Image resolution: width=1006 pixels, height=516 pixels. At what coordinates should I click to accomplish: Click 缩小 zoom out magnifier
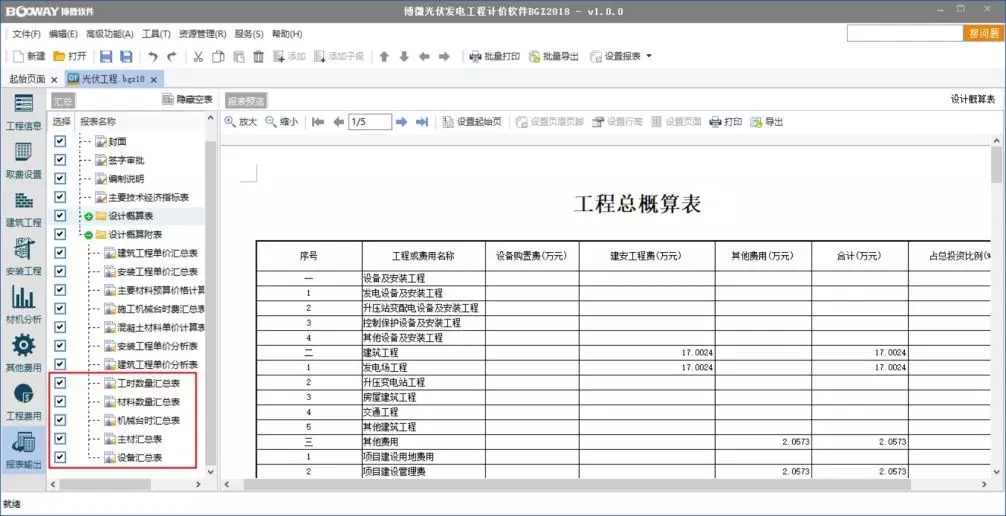click(x=282, y=122)
